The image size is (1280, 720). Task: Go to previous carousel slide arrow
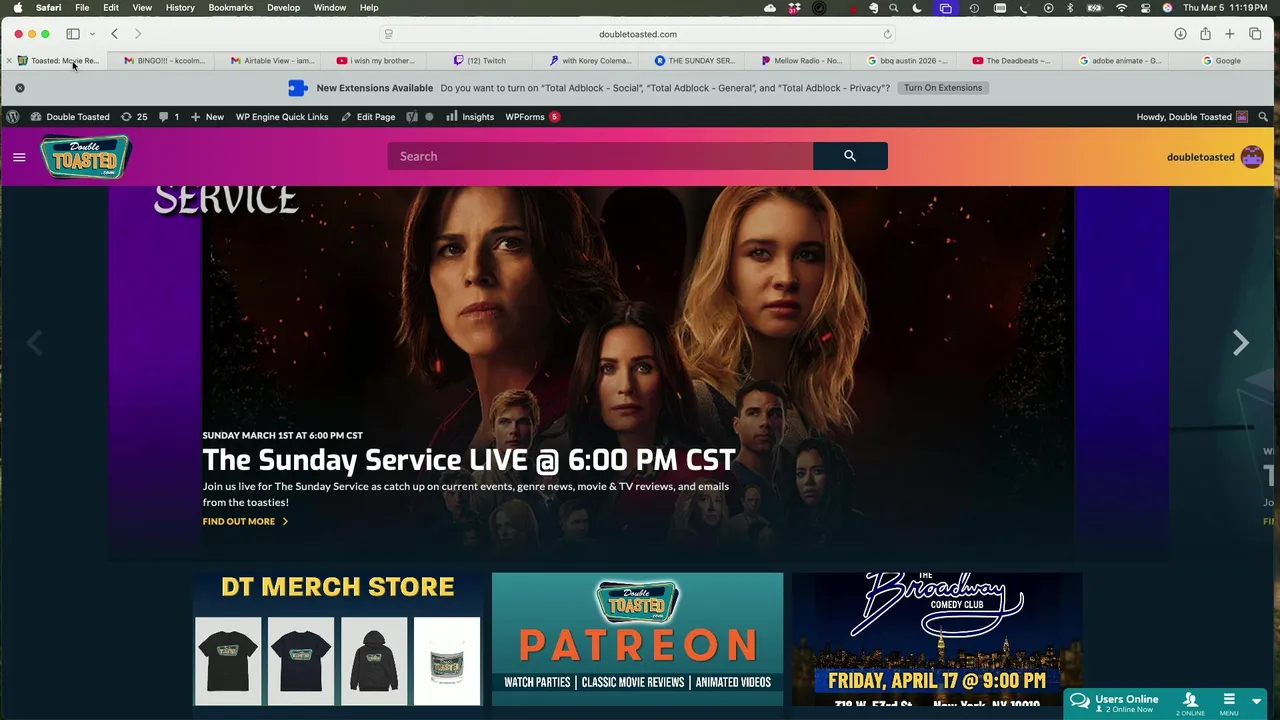tap(35, 343)
